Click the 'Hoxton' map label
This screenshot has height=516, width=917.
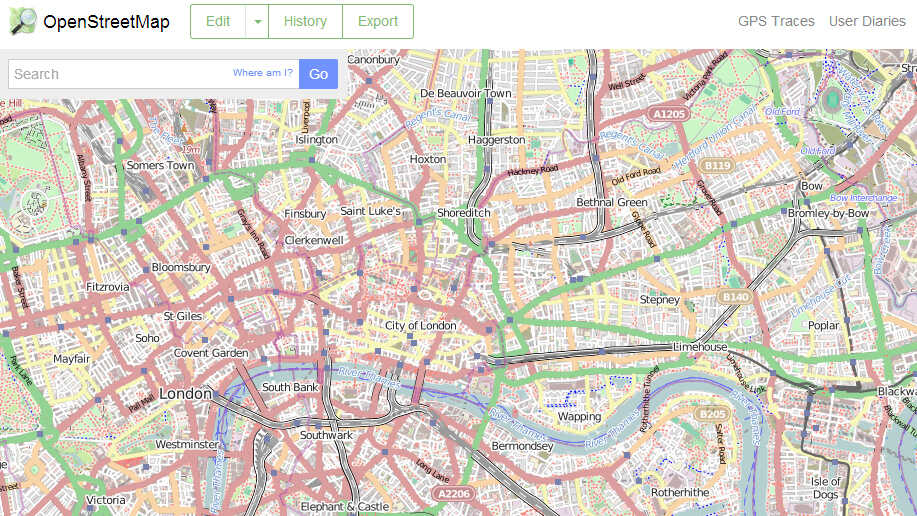[x=428, y=159]
